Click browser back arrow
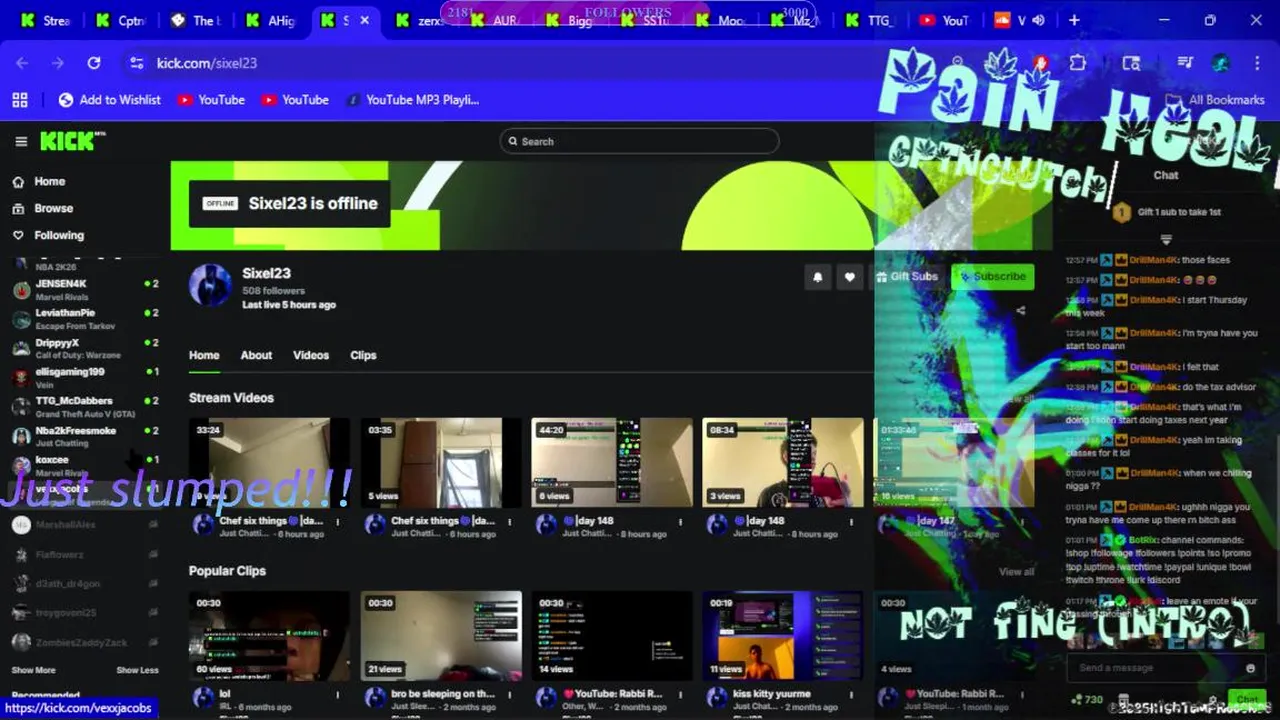 [x=22, y=63]
